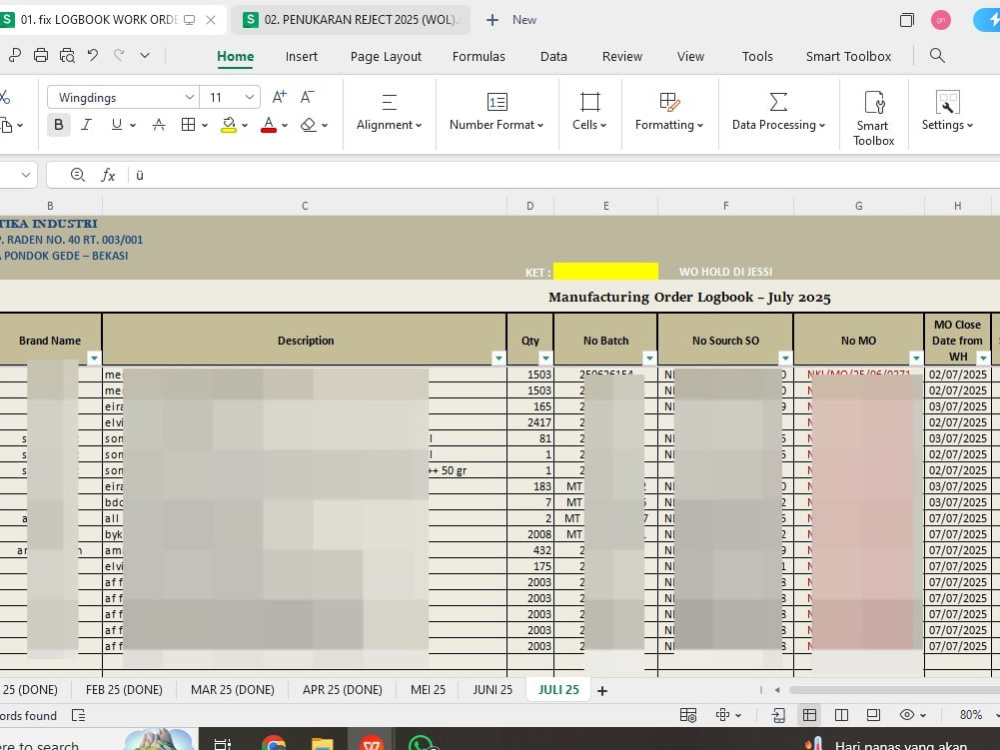Toggle Strikethrough formatting
The height and width of the screenshot is (750, 1000).
pyautogui.click(x=159, y=124)
